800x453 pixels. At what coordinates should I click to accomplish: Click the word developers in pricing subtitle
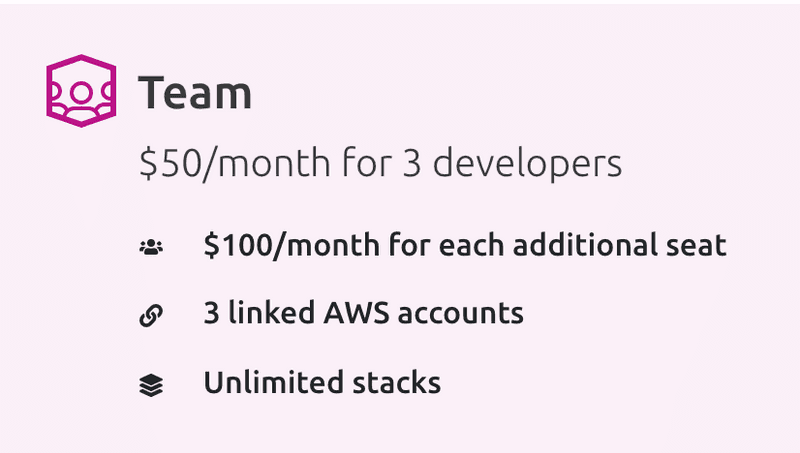528,163
